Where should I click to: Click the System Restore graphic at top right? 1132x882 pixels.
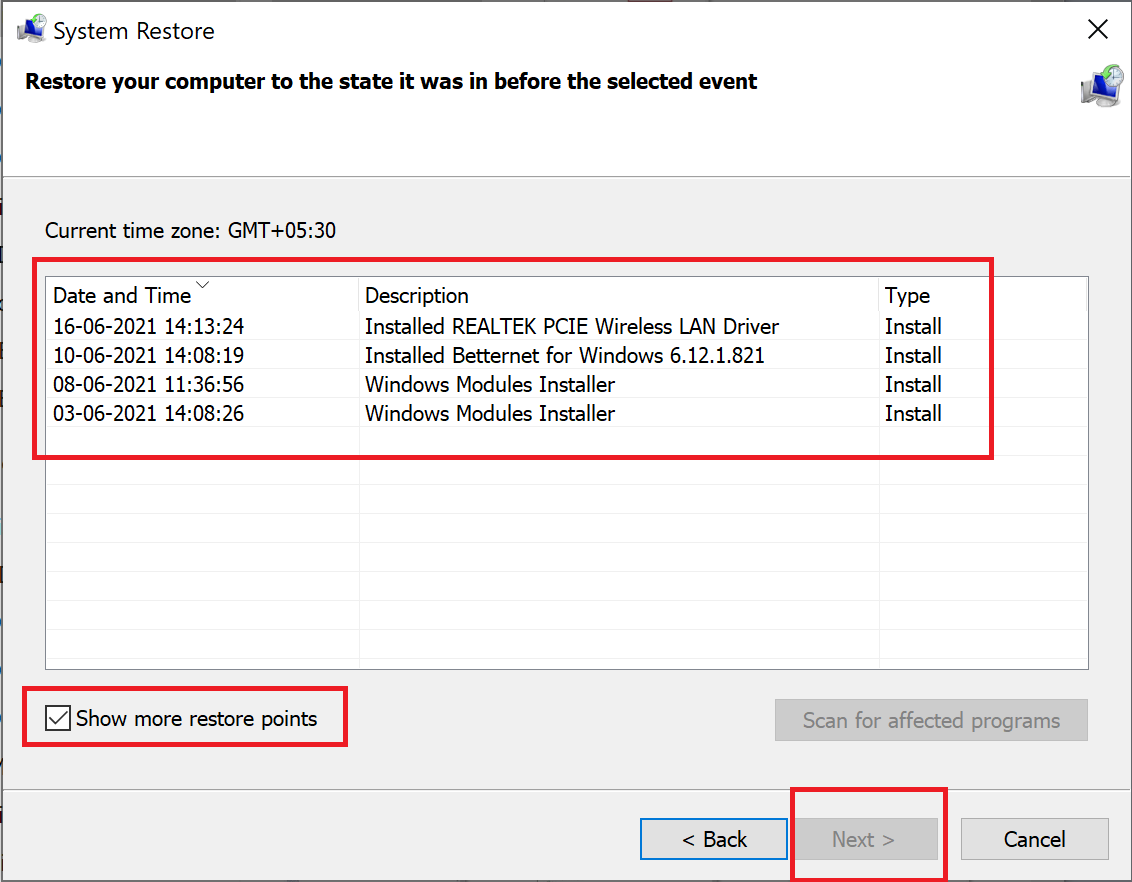tap(1101, 87)
